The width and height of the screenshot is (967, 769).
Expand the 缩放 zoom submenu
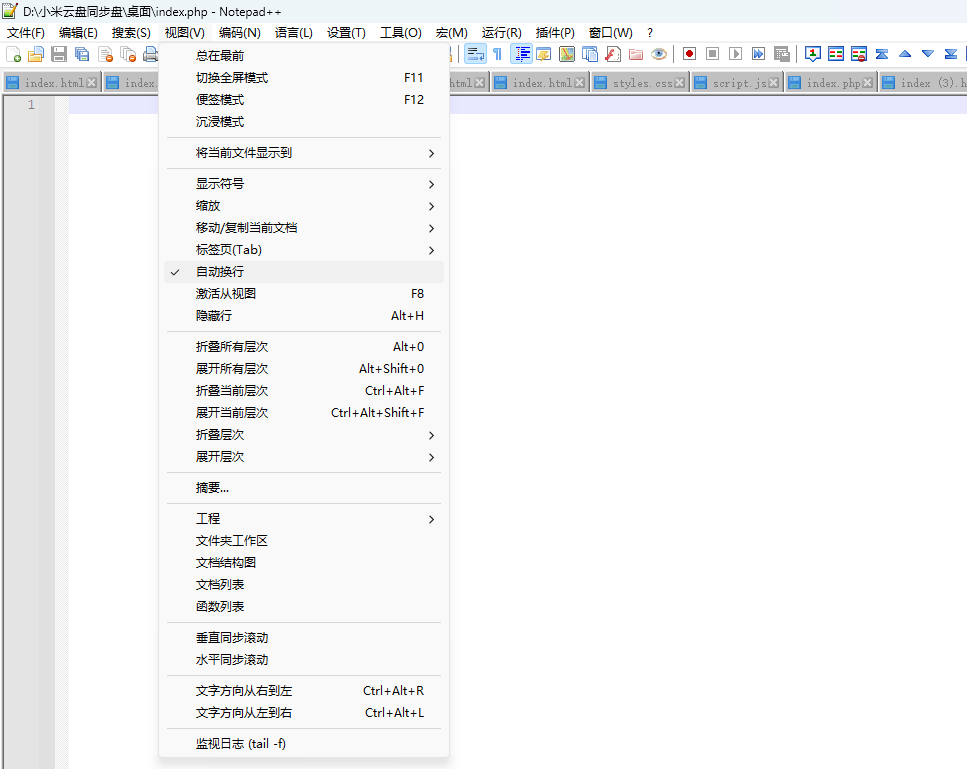(x=250, y=205)
